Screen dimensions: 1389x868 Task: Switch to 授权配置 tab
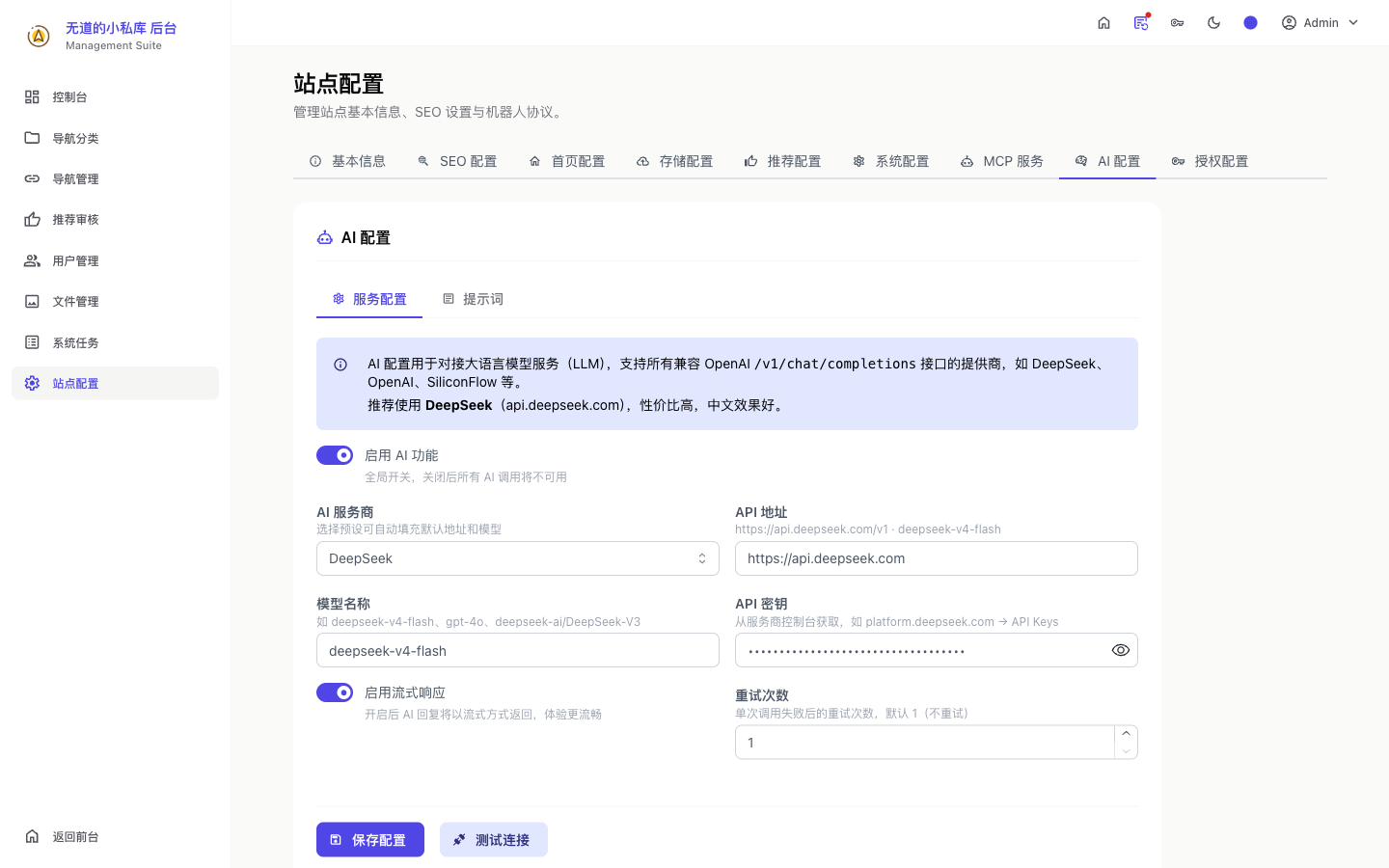pos(1210,161)
